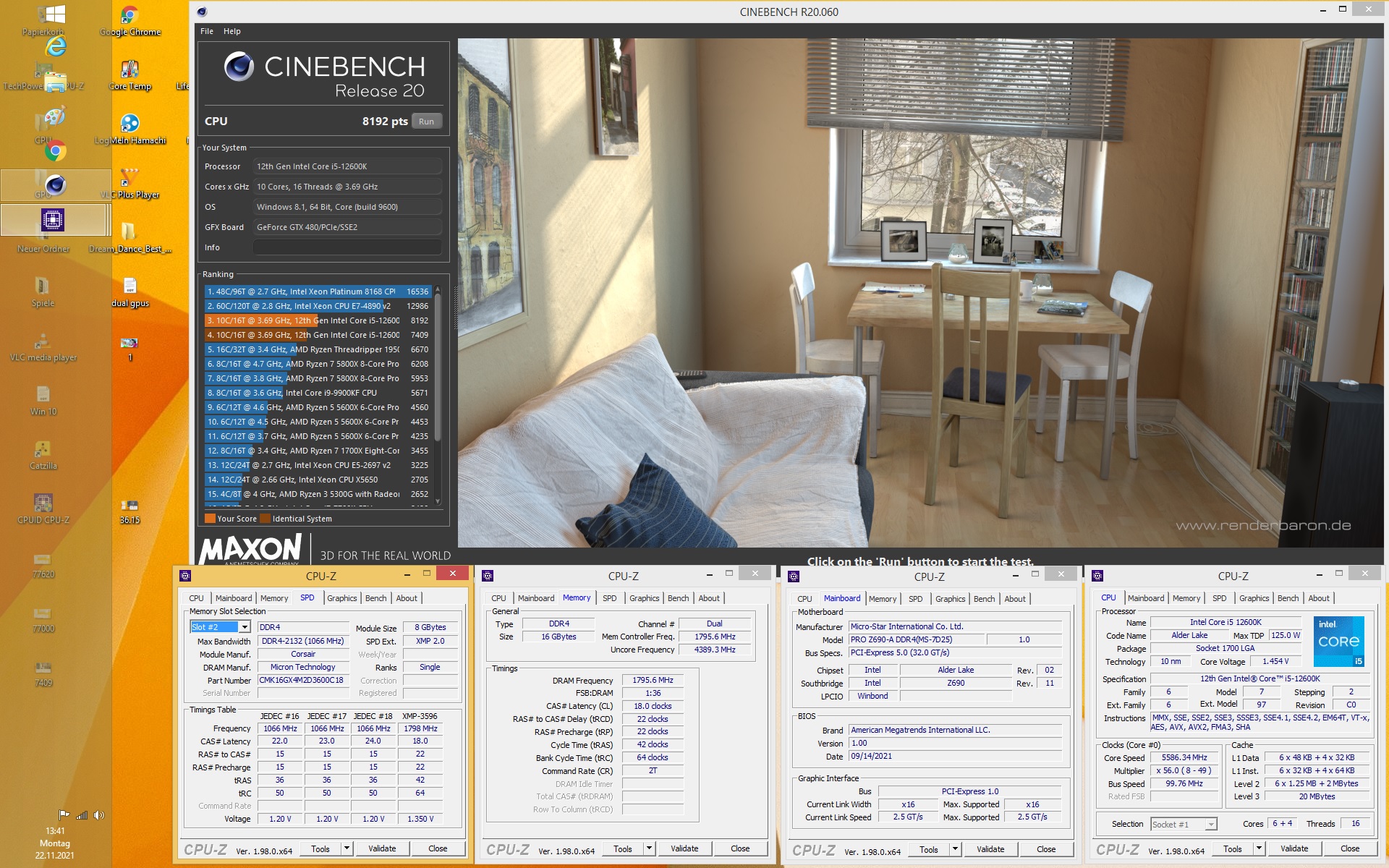Image resolution: width=1389 pixels, height=868 pixels.
Task: Open the Help menu in Cinebench
Action: click(232, 31)
